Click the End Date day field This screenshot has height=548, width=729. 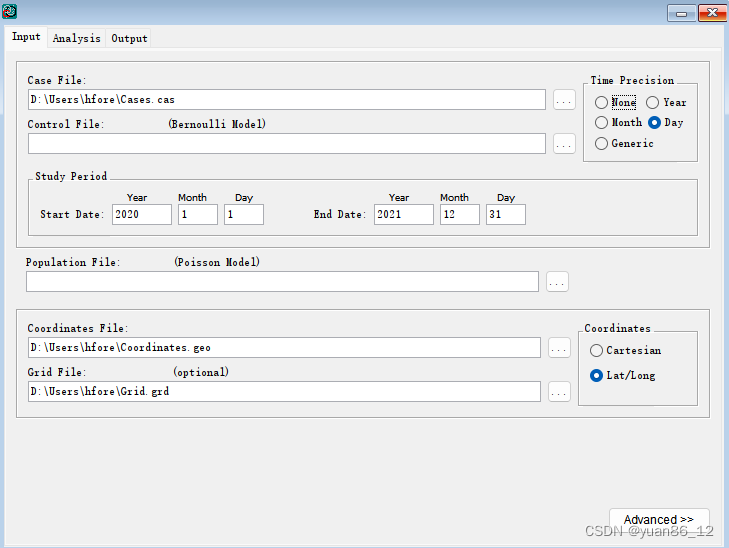pyautogui.click(x=506, y=215)
